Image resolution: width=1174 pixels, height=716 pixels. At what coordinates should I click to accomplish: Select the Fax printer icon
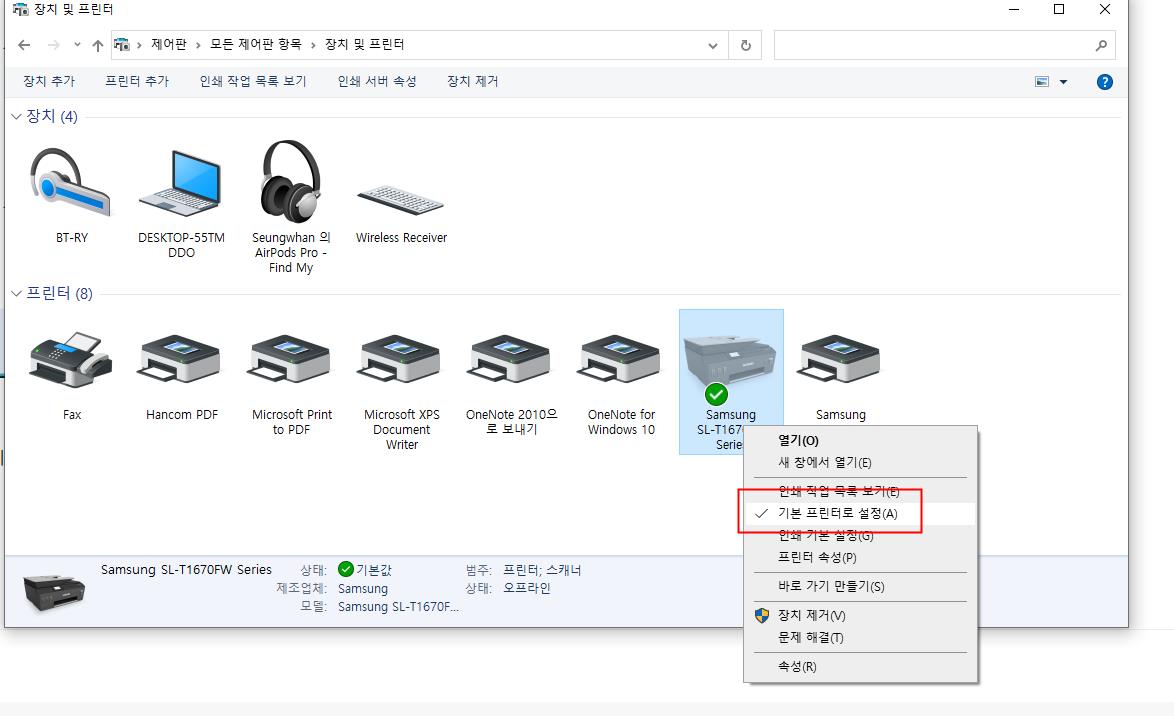[x=71, y=359]
